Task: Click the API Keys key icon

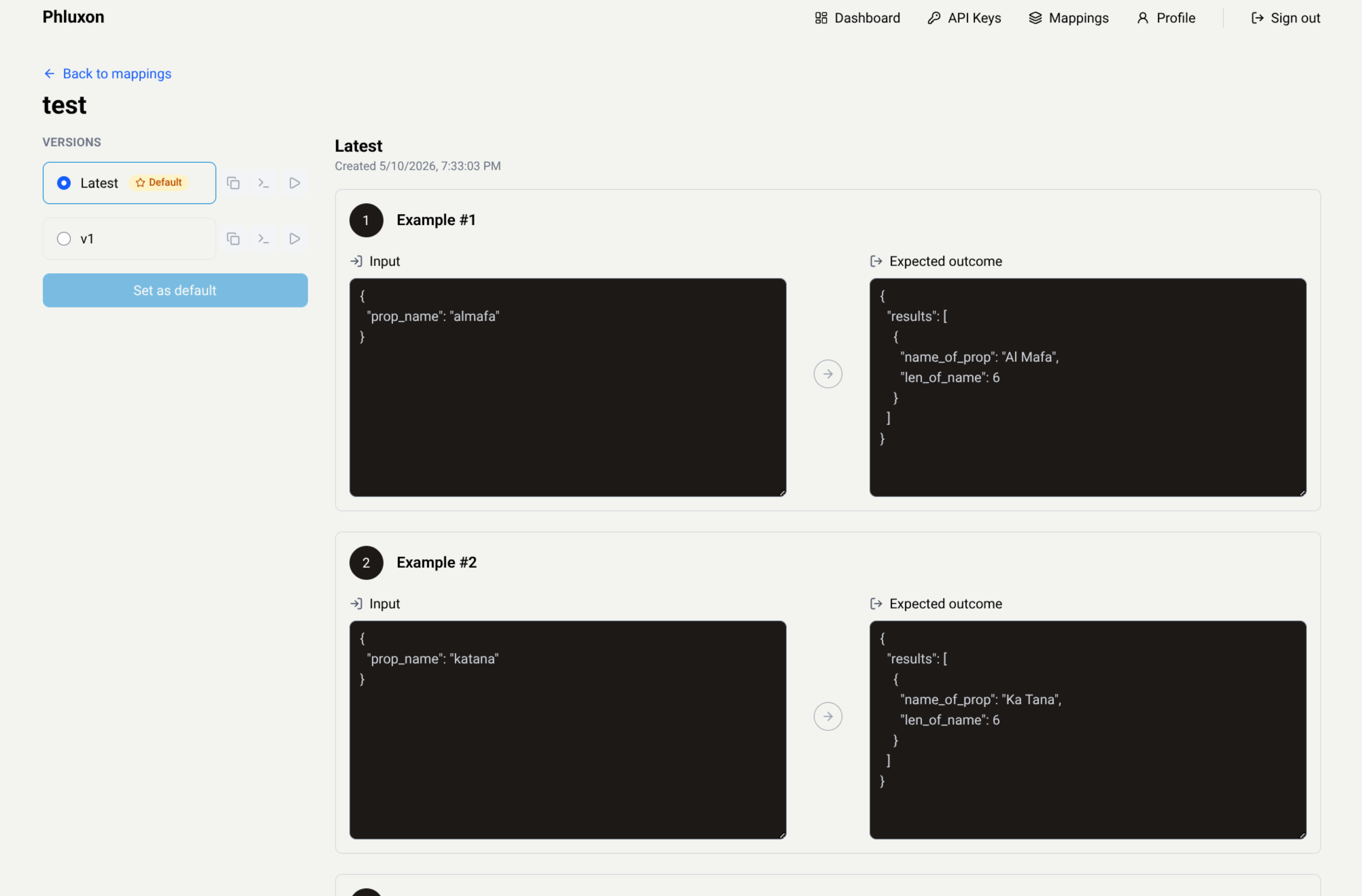Action: pyautogui.click(x=934, y=18)
